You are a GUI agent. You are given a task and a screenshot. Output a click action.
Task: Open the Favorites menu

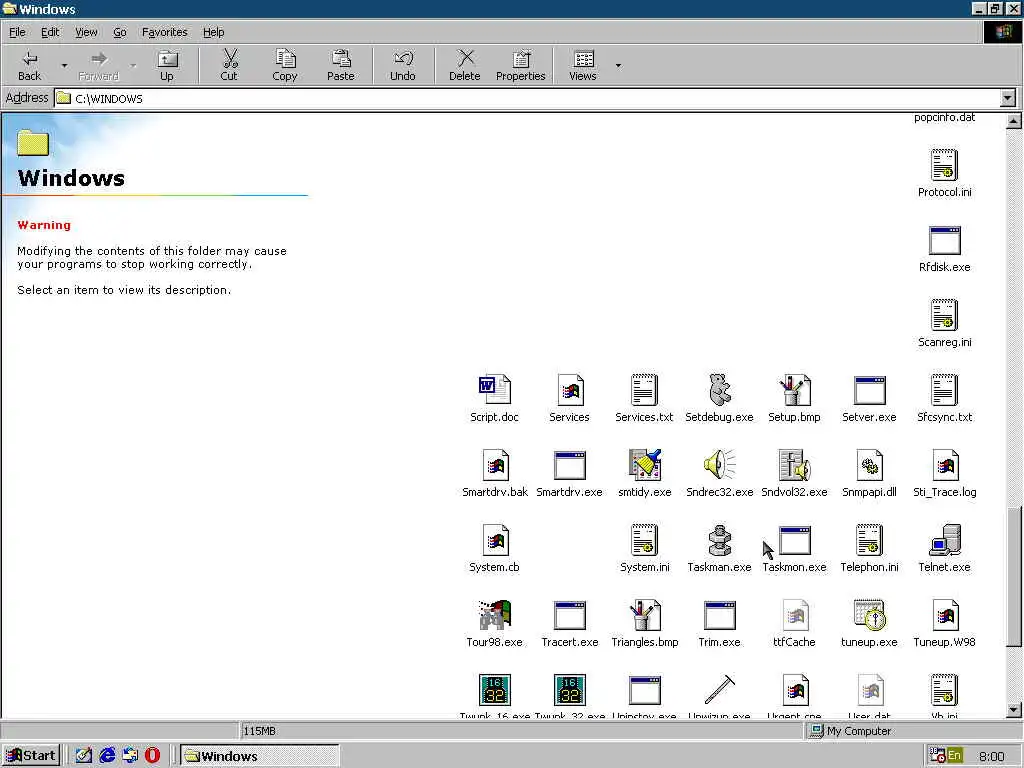click(165, 32)
